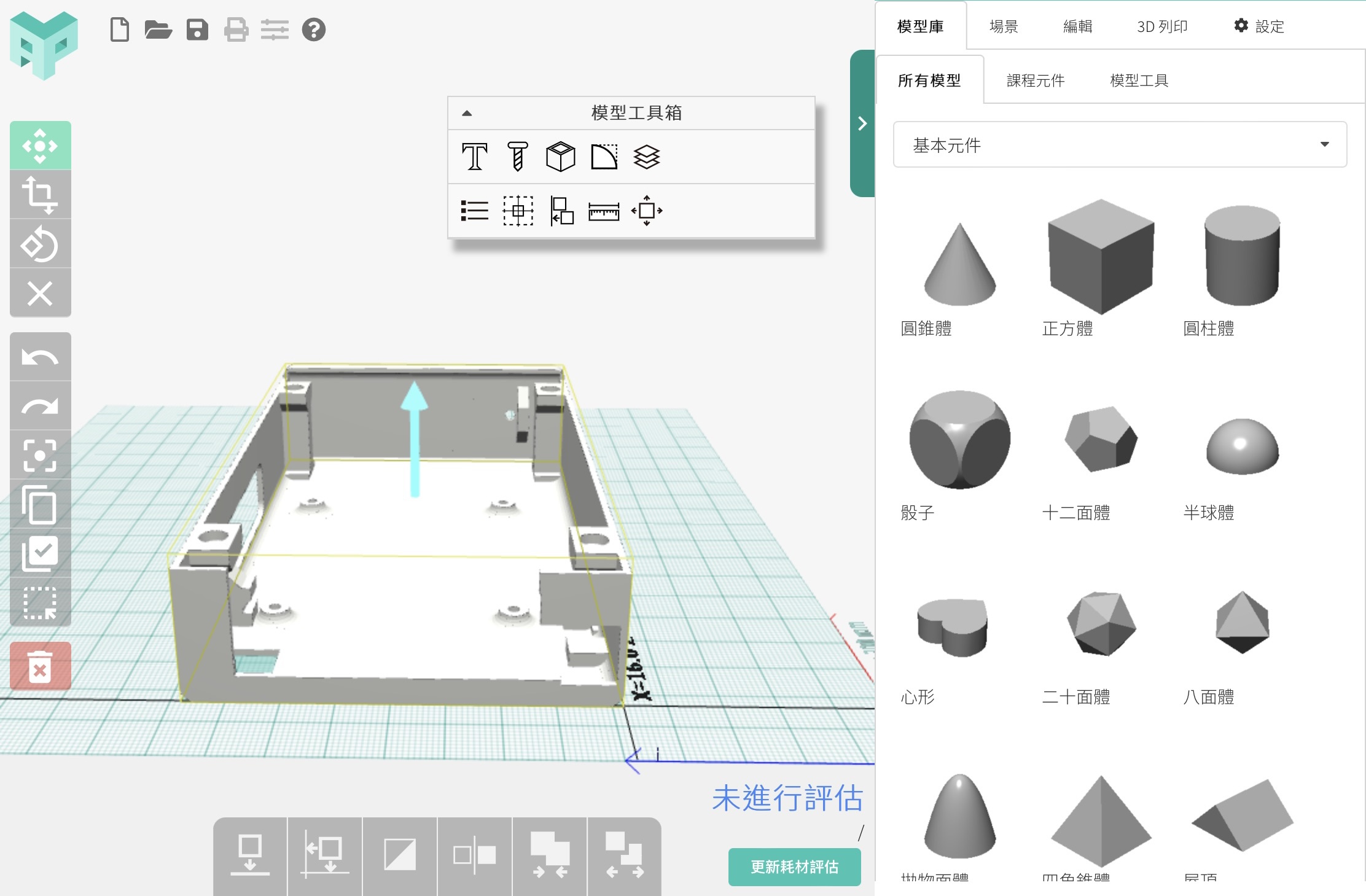
Task: Click the save file icon
Action: pyautogui.click(x=197, y=29)
